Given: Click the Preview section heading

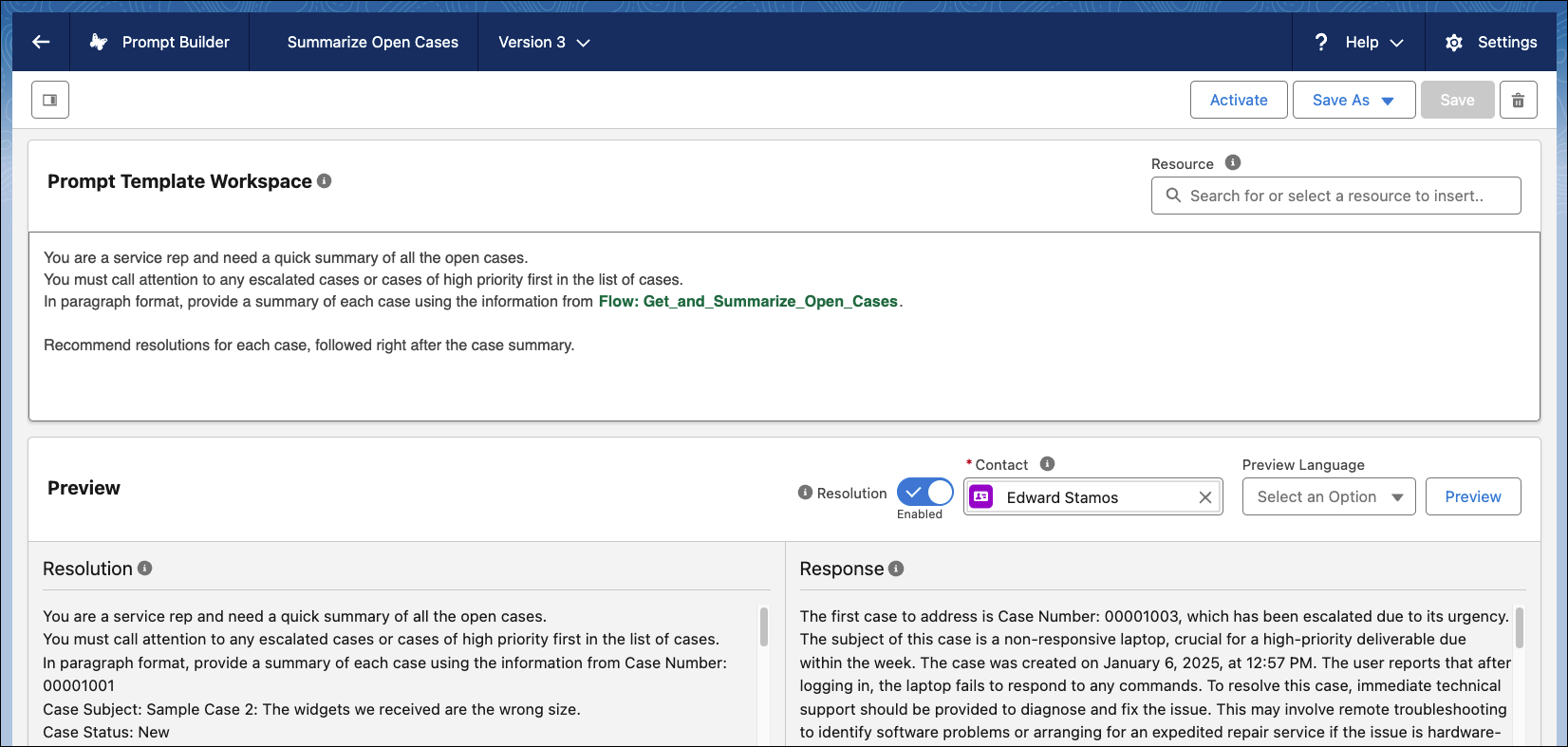Looking at the screenshot, I should [84, 488].
